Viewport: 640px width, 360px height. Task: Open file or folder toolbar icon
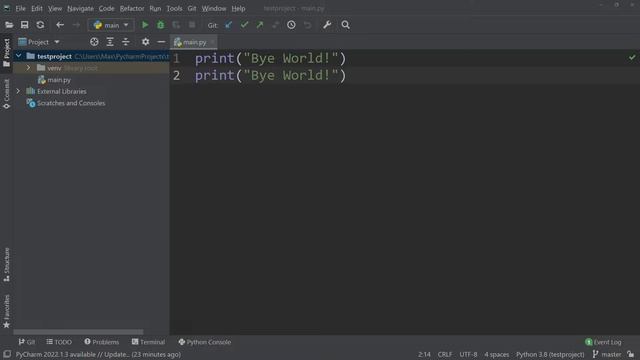point(9,25)
